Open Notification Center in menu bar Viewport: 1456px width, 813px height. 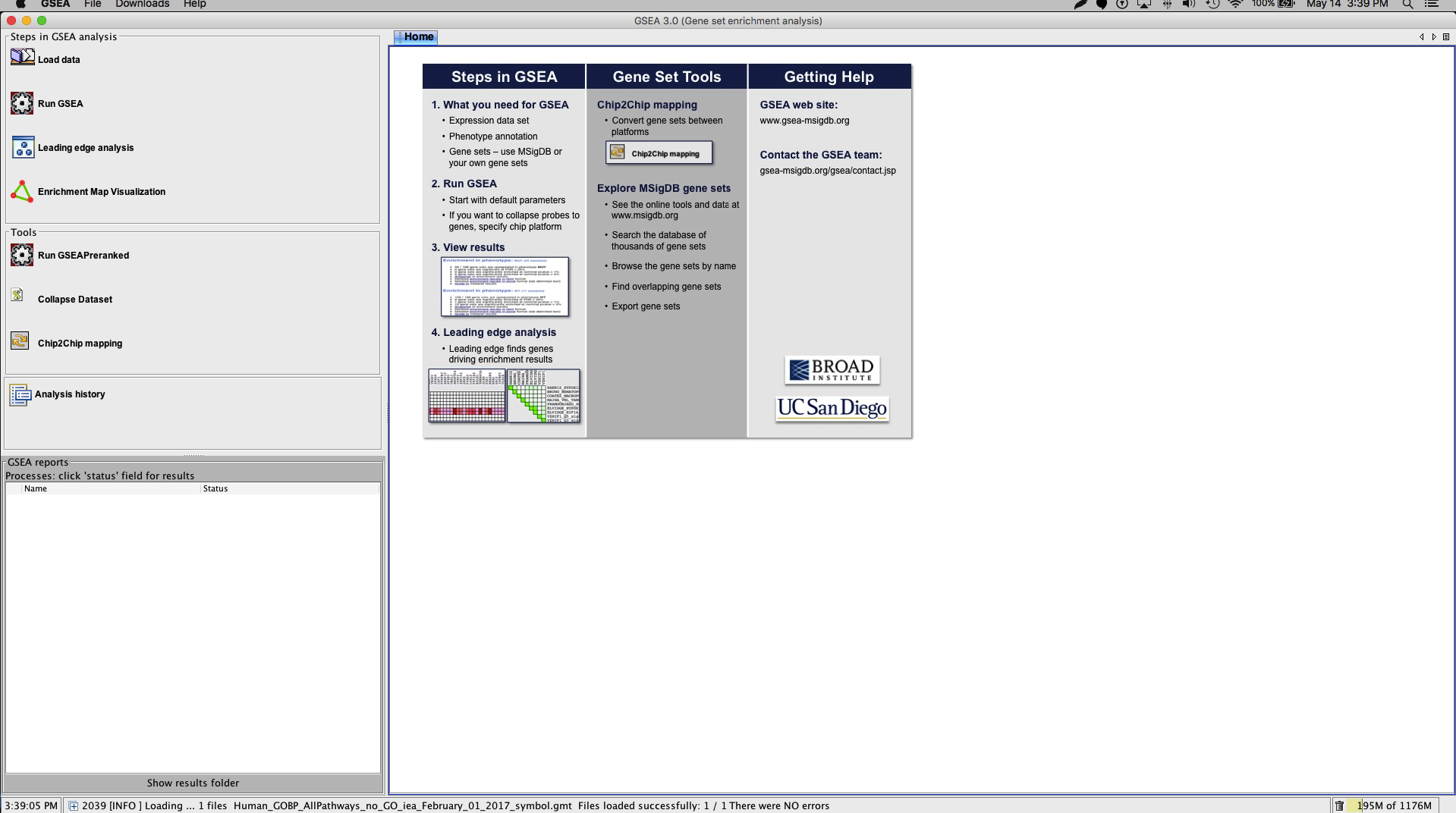click(x=1432, y=4)
